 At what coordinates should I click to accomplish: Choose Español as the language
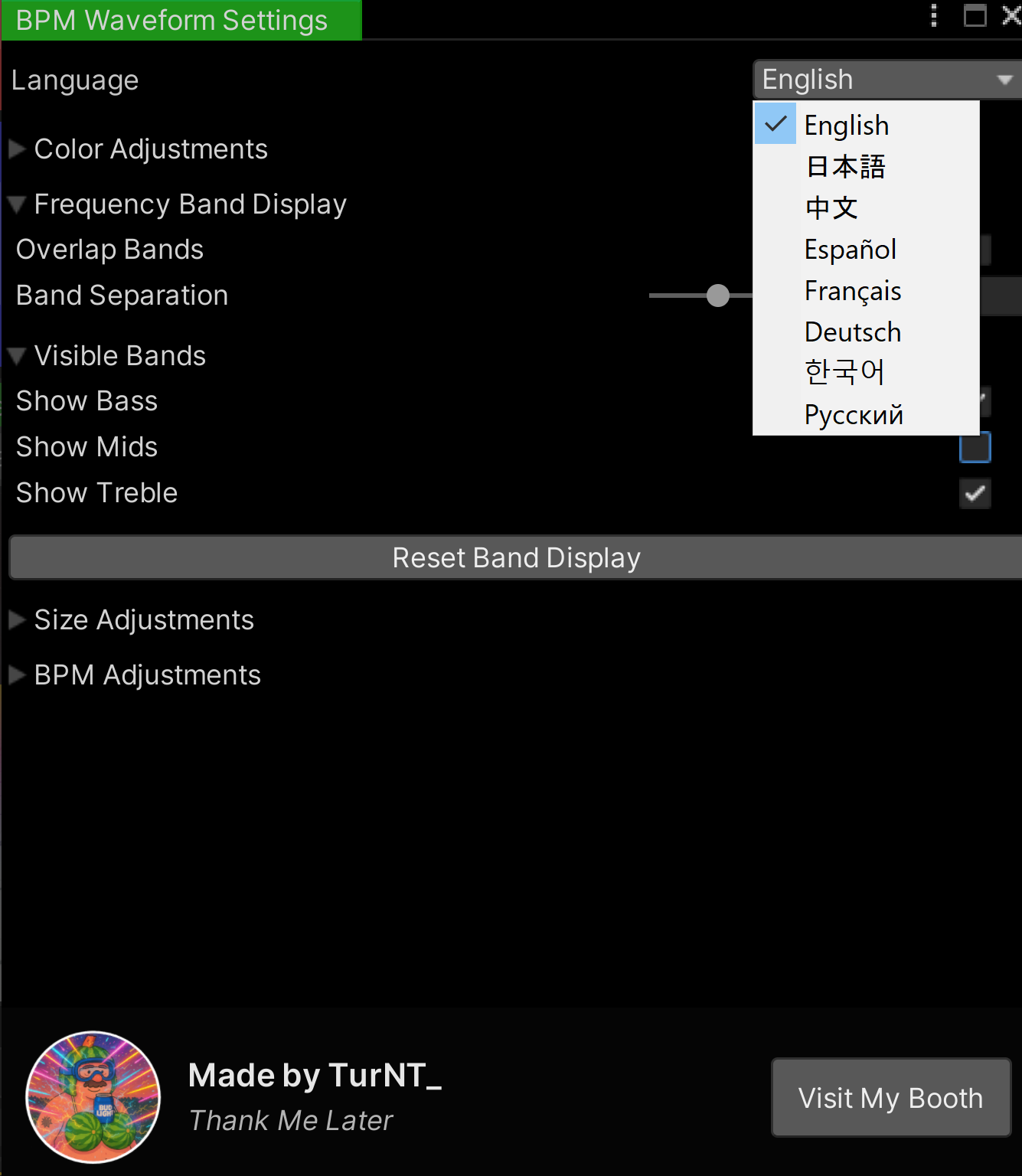point(850,249)
